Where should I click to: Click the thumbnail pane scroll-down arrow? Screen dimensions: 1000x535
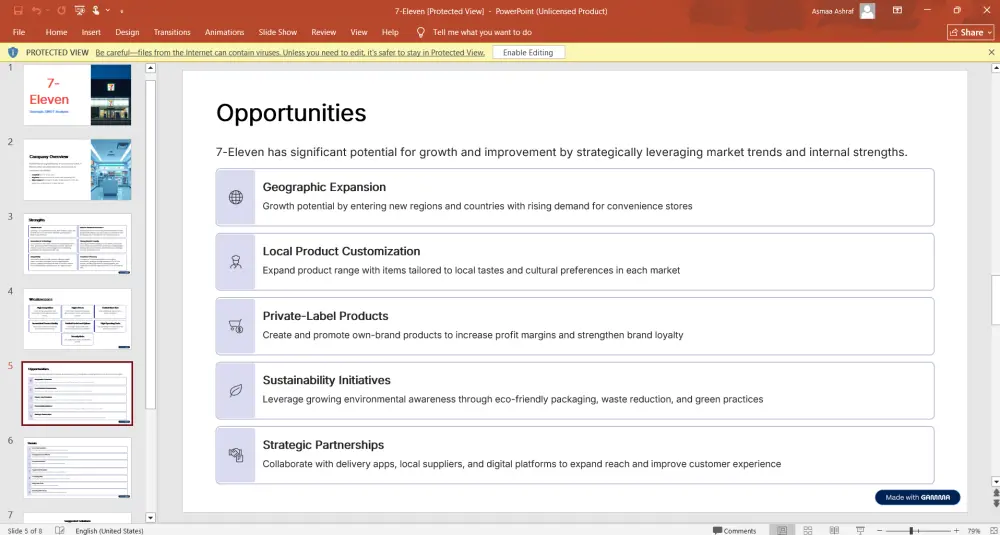[x=151, y=517]
